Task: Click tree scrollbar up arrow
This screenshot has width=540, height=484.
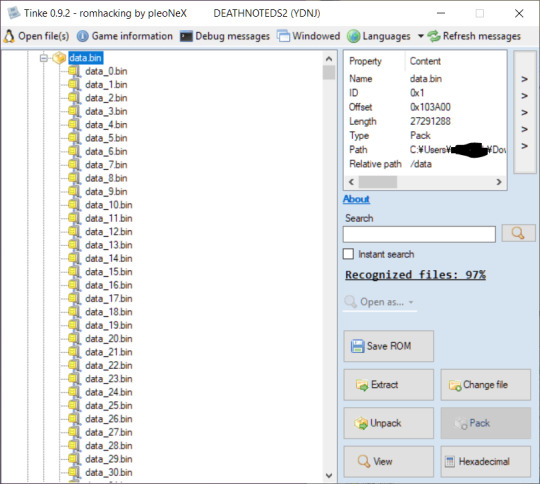Action: [329, 59]
